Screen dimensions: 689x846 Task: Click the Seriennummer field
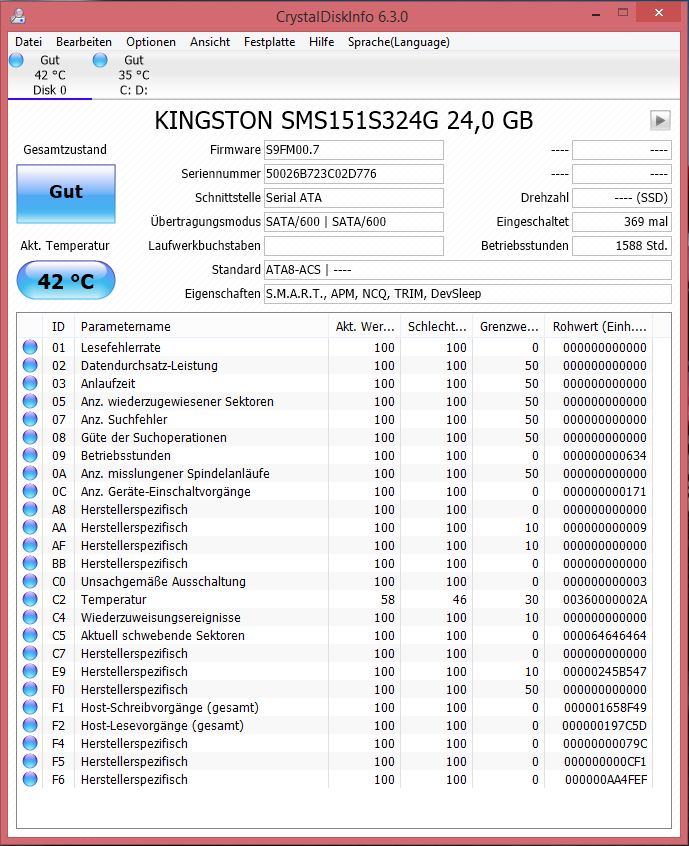click(353, 174)
